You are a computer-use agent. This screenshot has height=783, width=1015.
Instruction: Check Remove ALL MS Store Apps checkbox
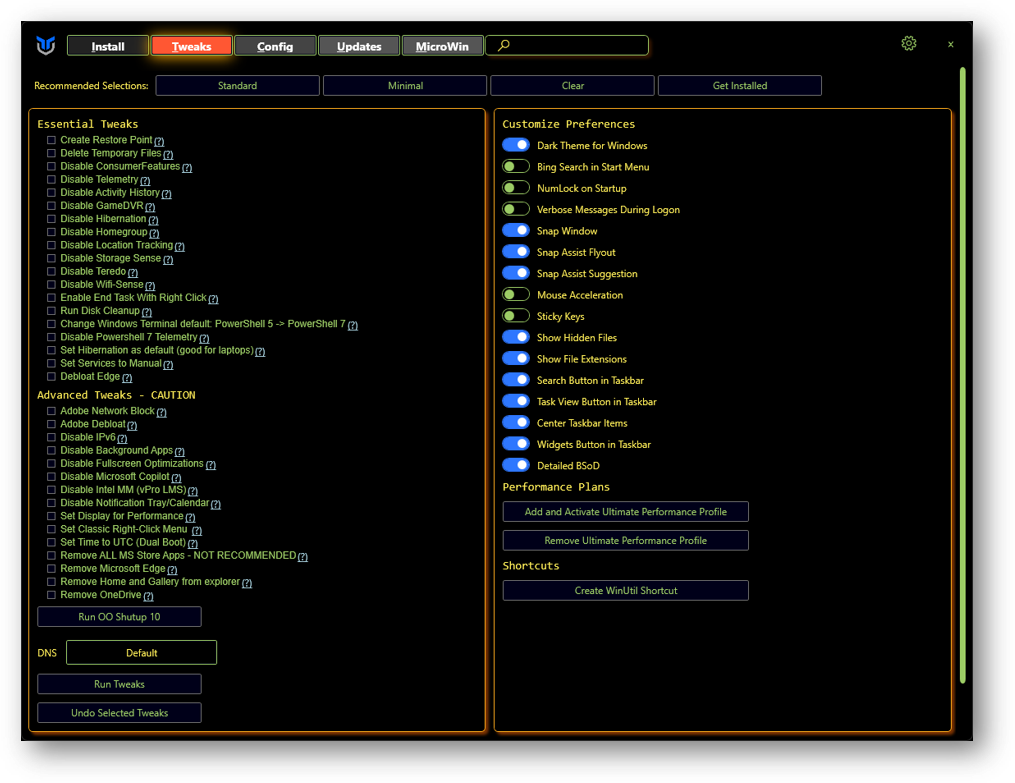[x=51, y=556]
